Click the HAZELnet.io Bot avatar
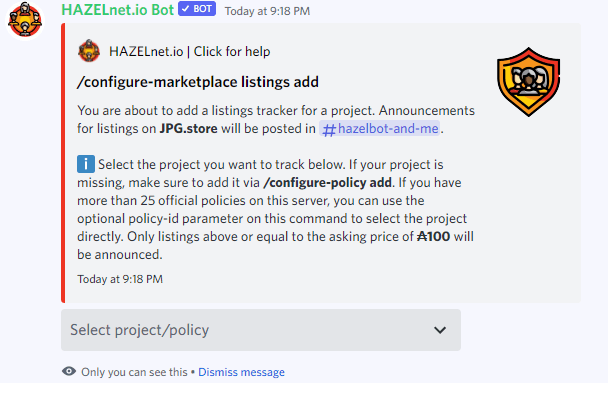The image size is (608, 398). click(x=25, y=20)
